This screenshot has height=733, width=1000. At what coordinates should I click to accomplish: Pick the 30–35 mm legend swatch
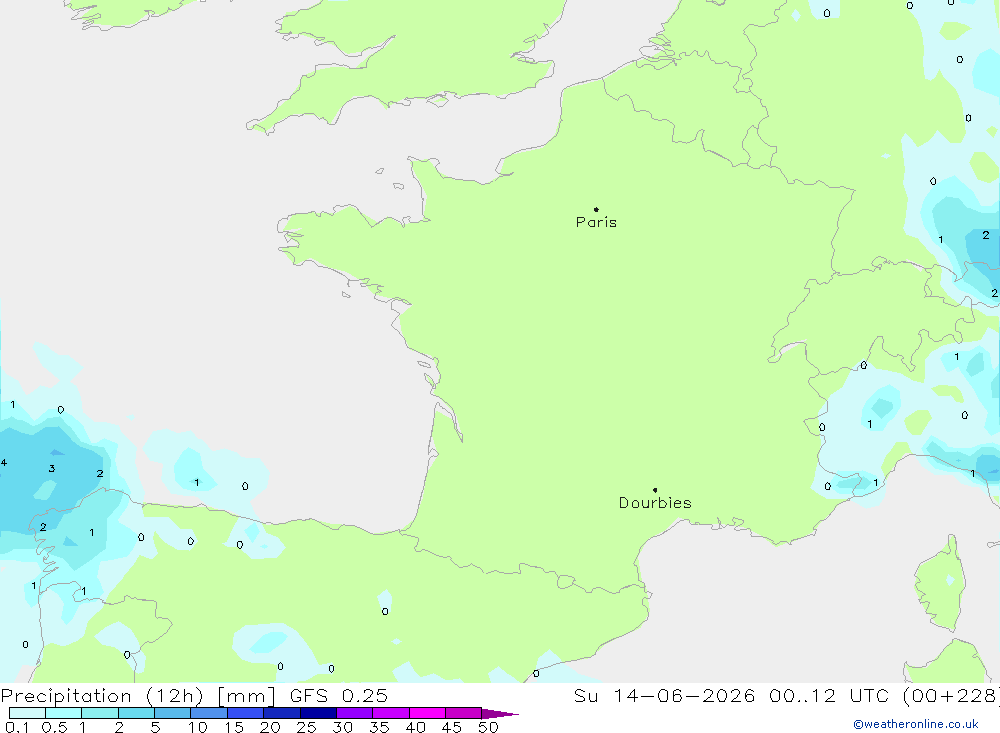pyautogui.click(x=355, y=713)
